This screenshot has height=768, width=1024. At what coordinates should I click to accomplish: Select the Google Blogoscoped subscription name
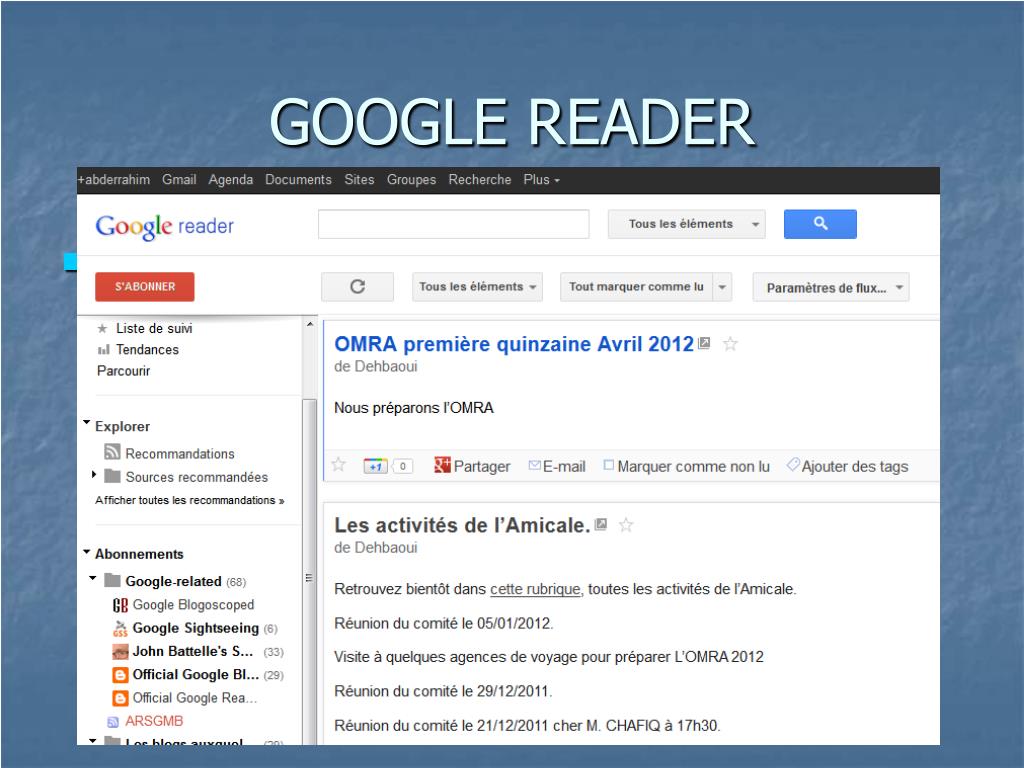(x=193, y=605)
